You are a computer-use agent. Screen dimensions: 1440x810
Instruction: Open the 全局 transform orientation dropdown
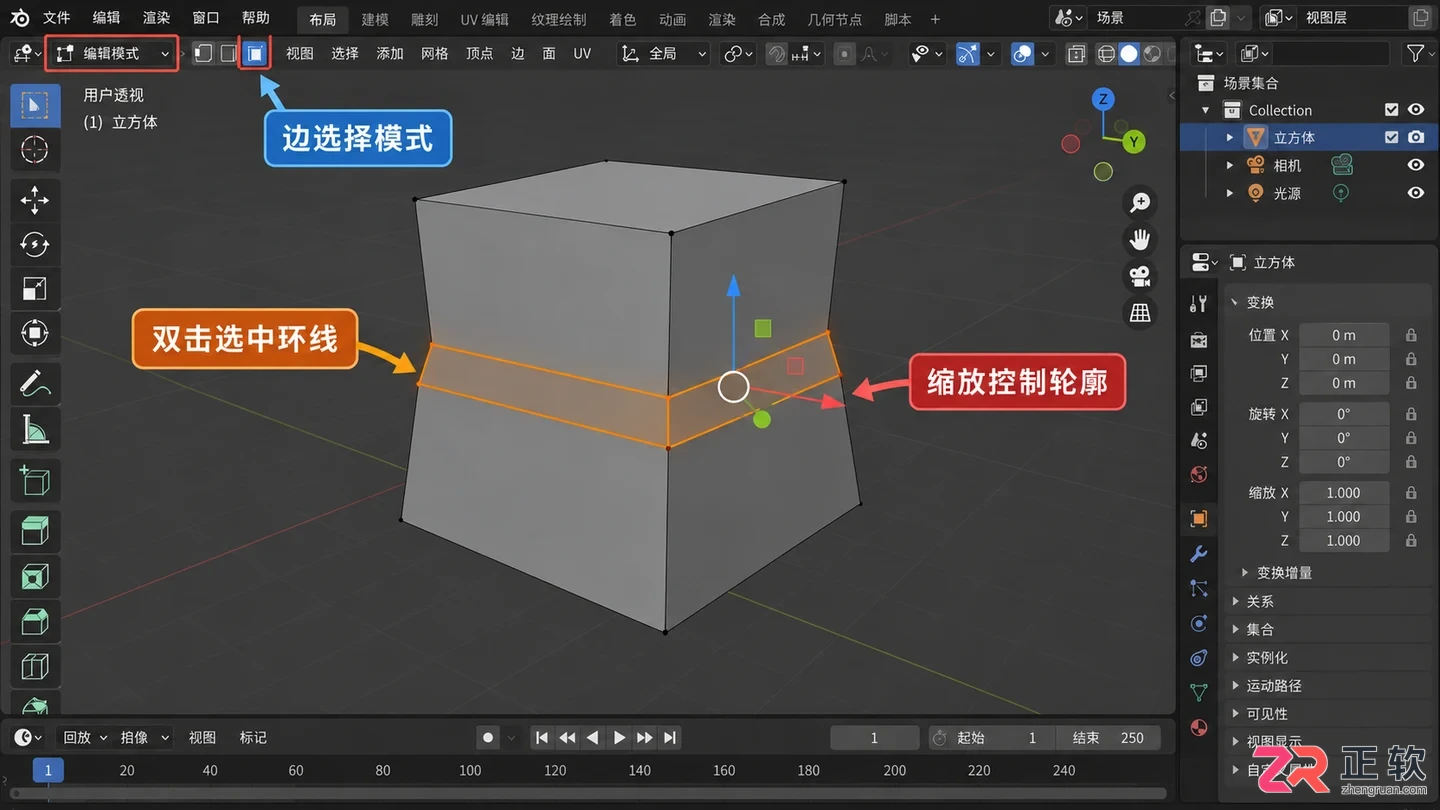664,54
